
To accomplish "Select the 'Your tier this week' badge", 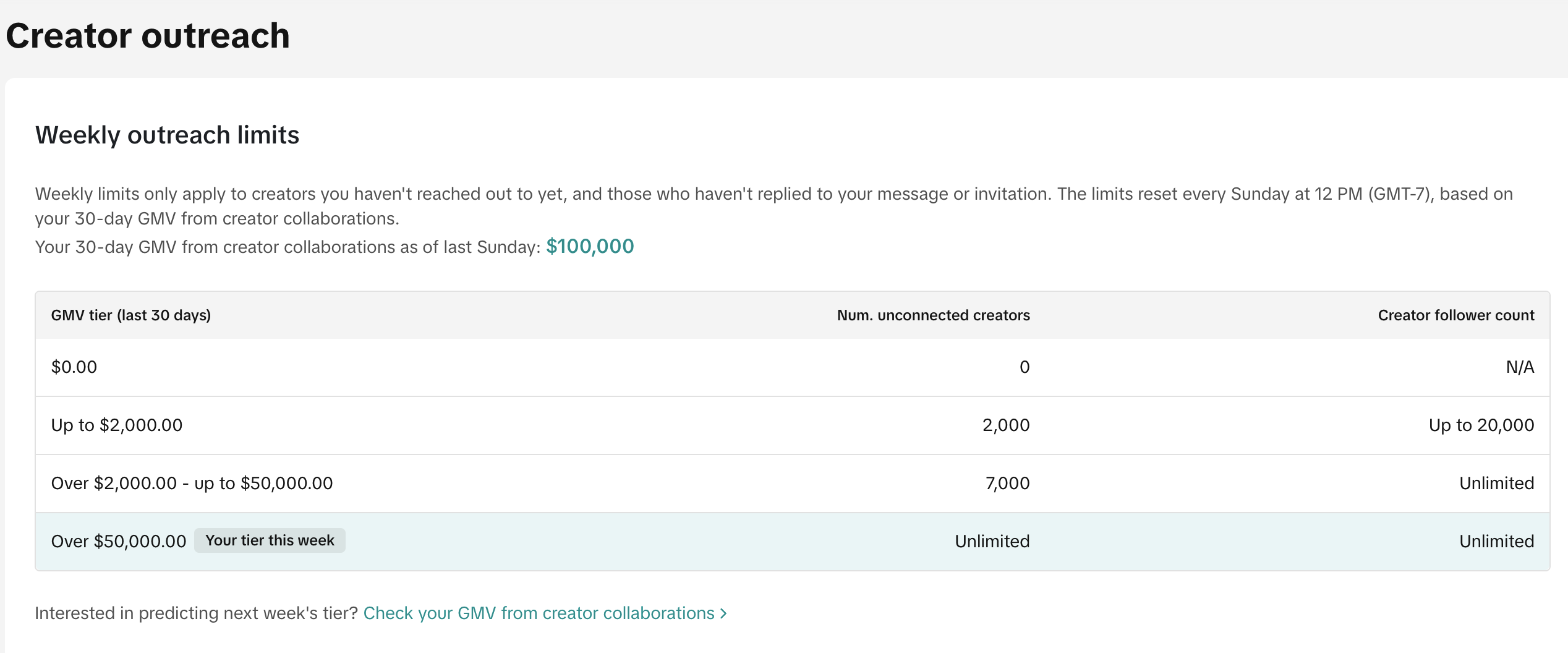I will (270, 540).
